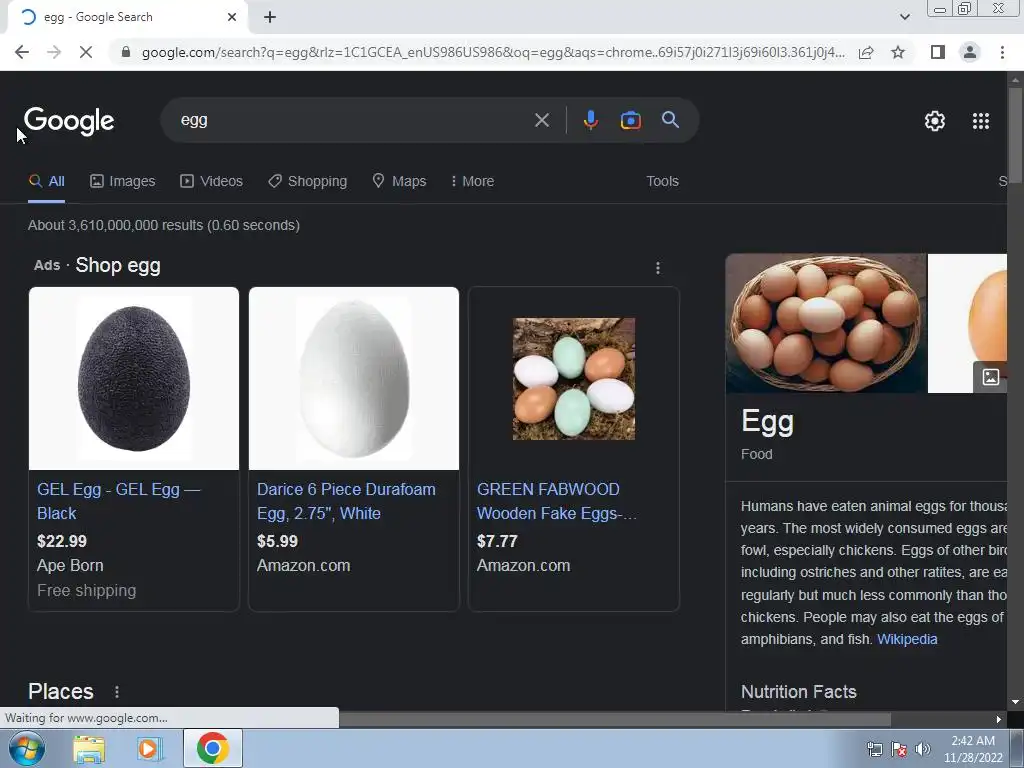Open a new tab with plus

point(270,17)
